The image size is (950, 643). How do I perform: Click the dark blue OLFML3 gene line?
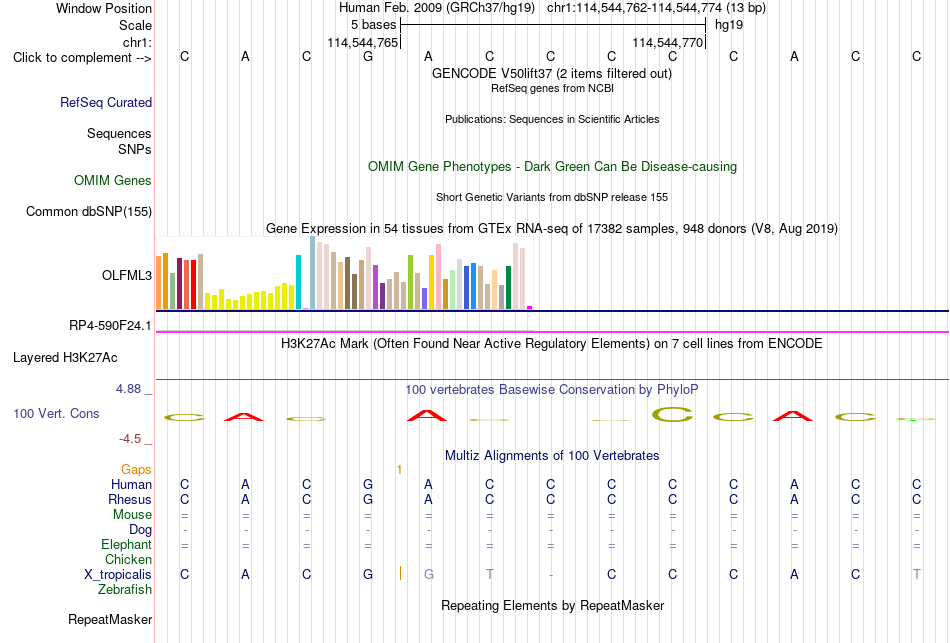553,311
